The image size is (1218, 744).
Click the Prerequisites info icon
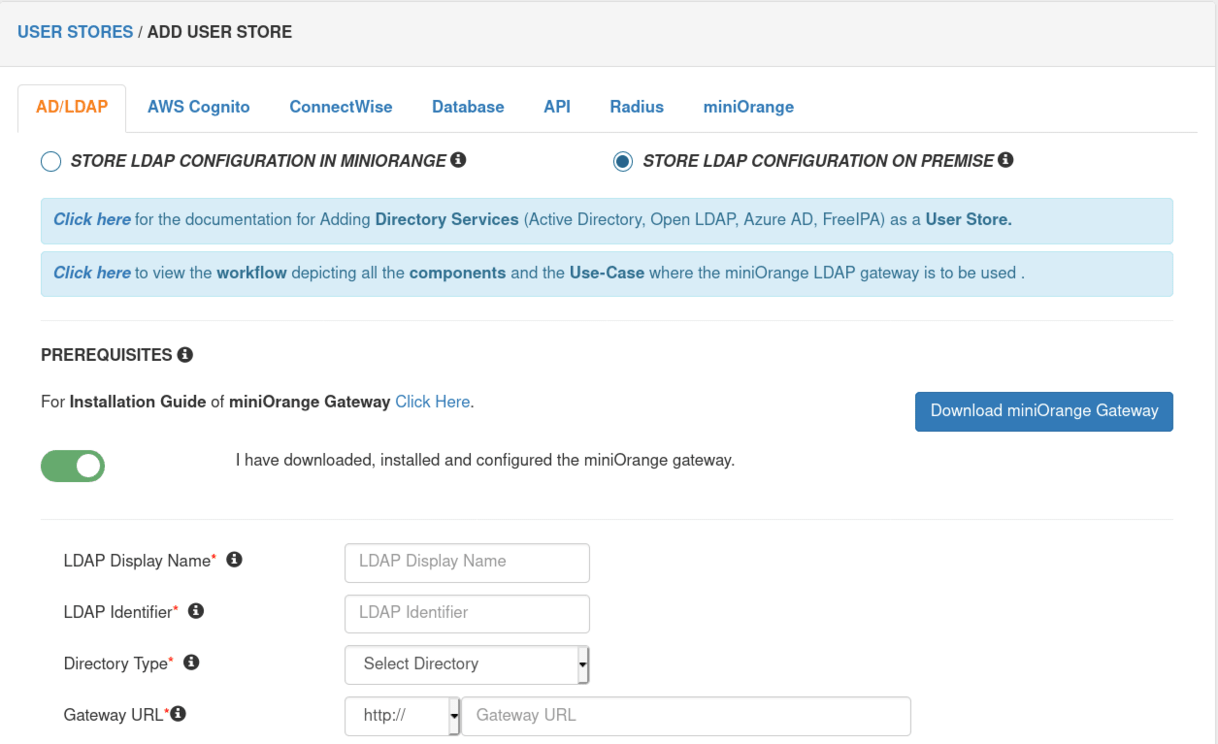[x=185, y=355]
